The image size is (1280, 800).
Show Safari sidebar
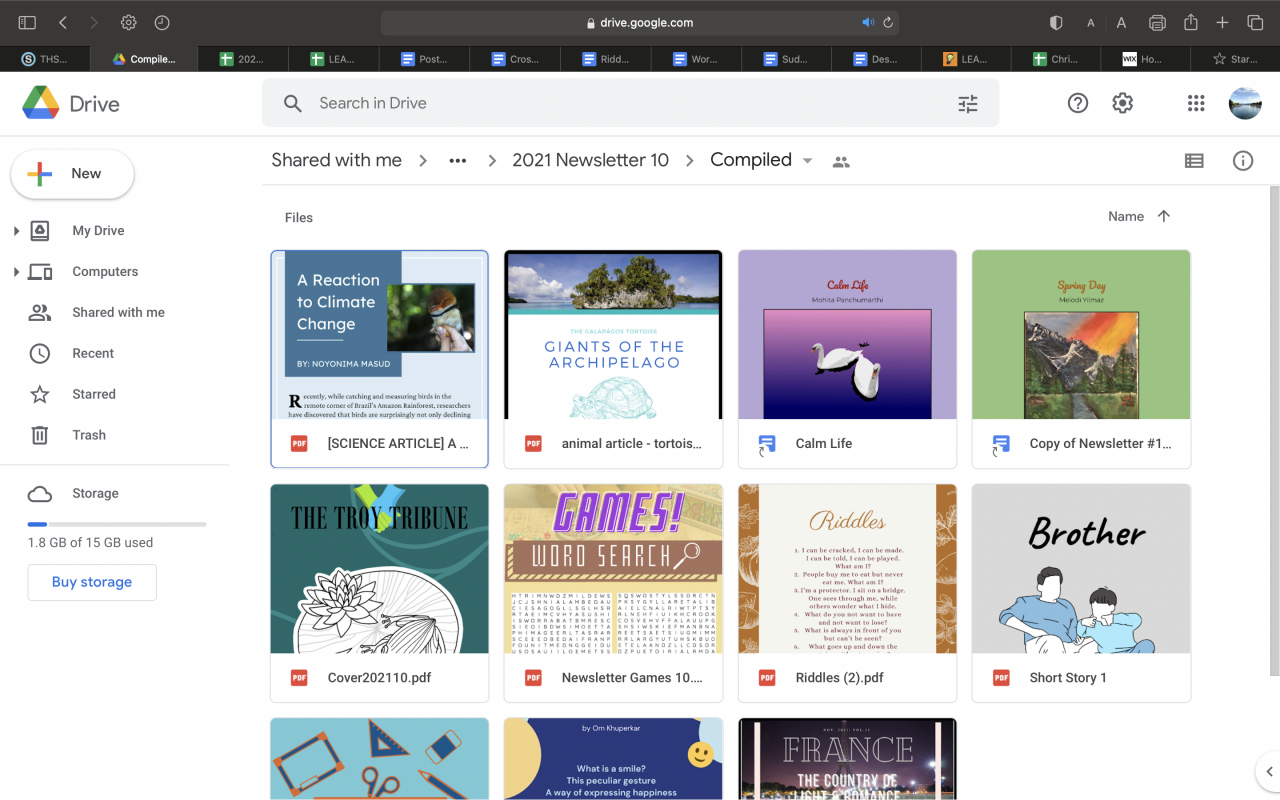[27, 22]
